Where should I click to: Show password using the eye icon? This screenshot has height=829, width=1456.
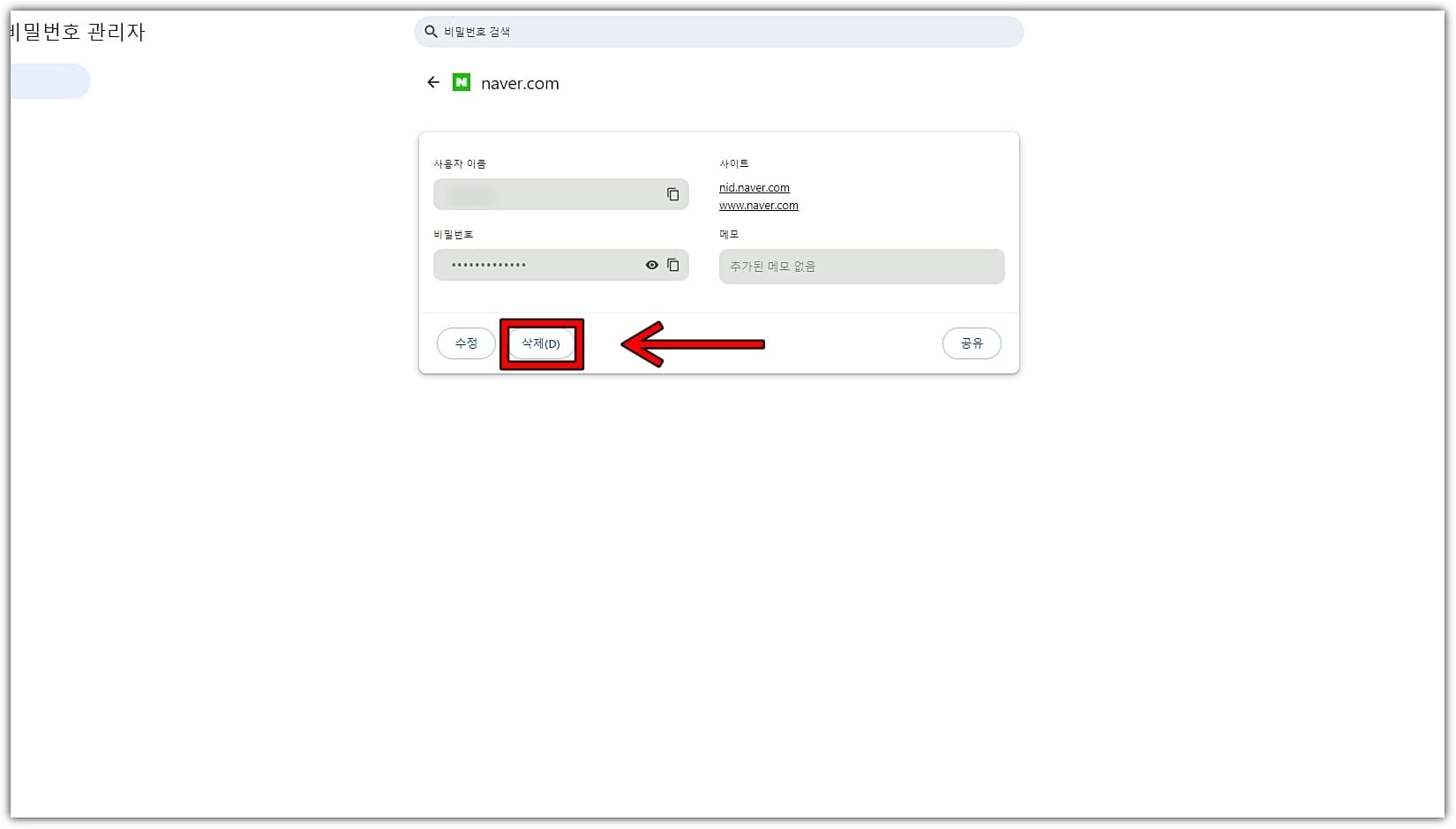click(652, 265)
